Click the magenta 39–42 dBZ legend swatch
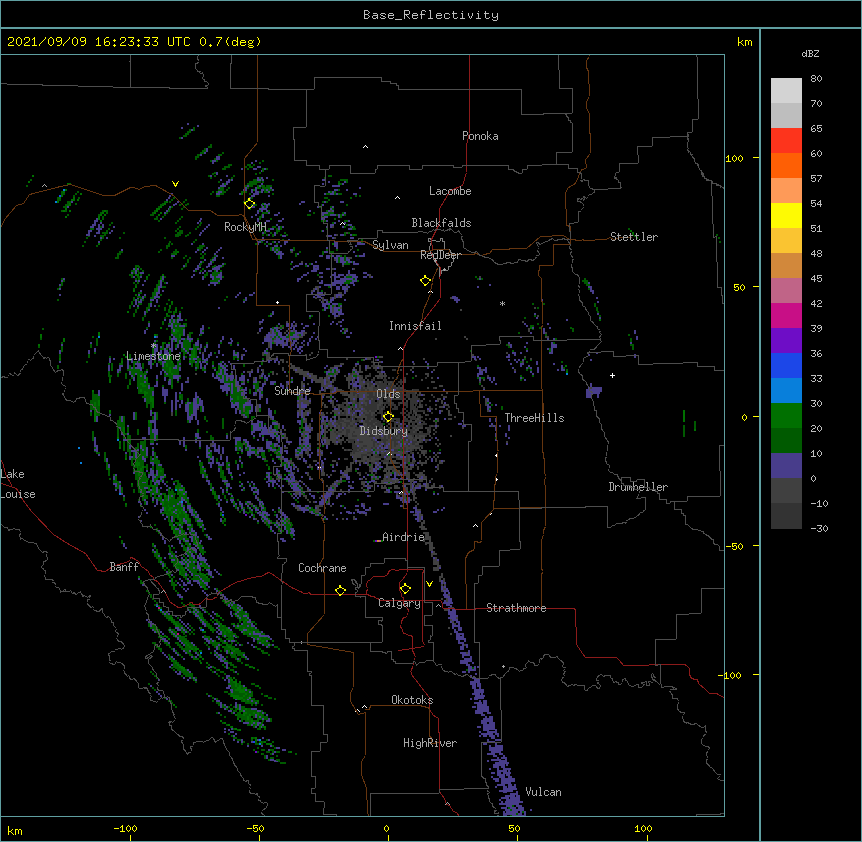This screenshot has height=842, width=862. tap(786, 315)
